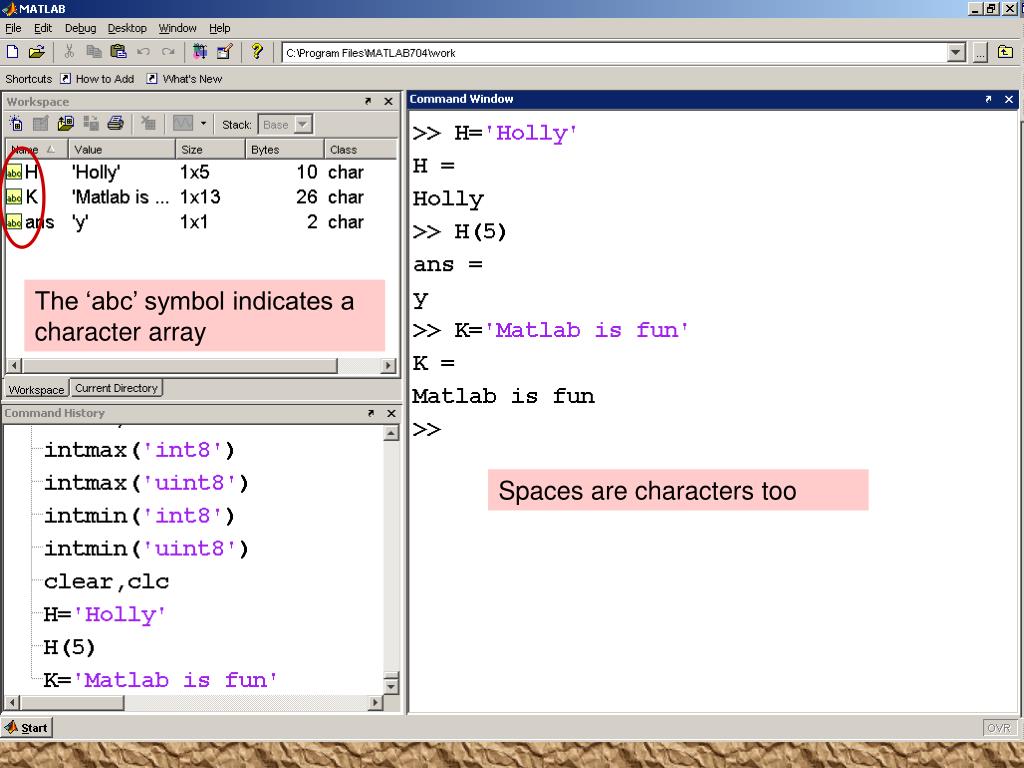Click the How to Add shortcut link
This screenshot has height=768, width=1024.
[104, 79]
